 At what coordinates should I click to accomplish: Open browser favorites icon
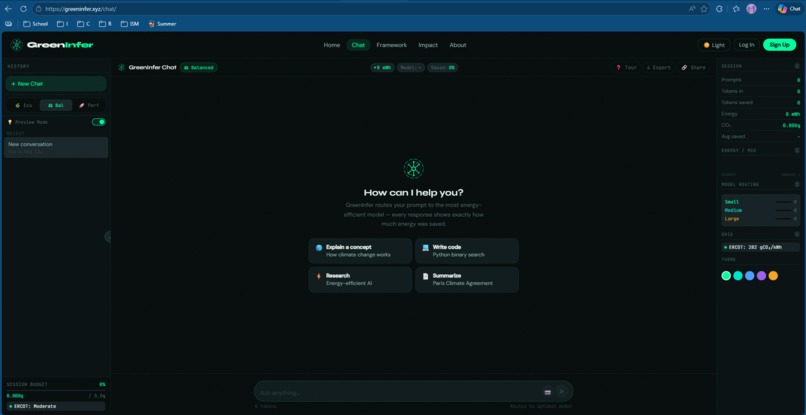pyautogui.click(x=736, y=9)
